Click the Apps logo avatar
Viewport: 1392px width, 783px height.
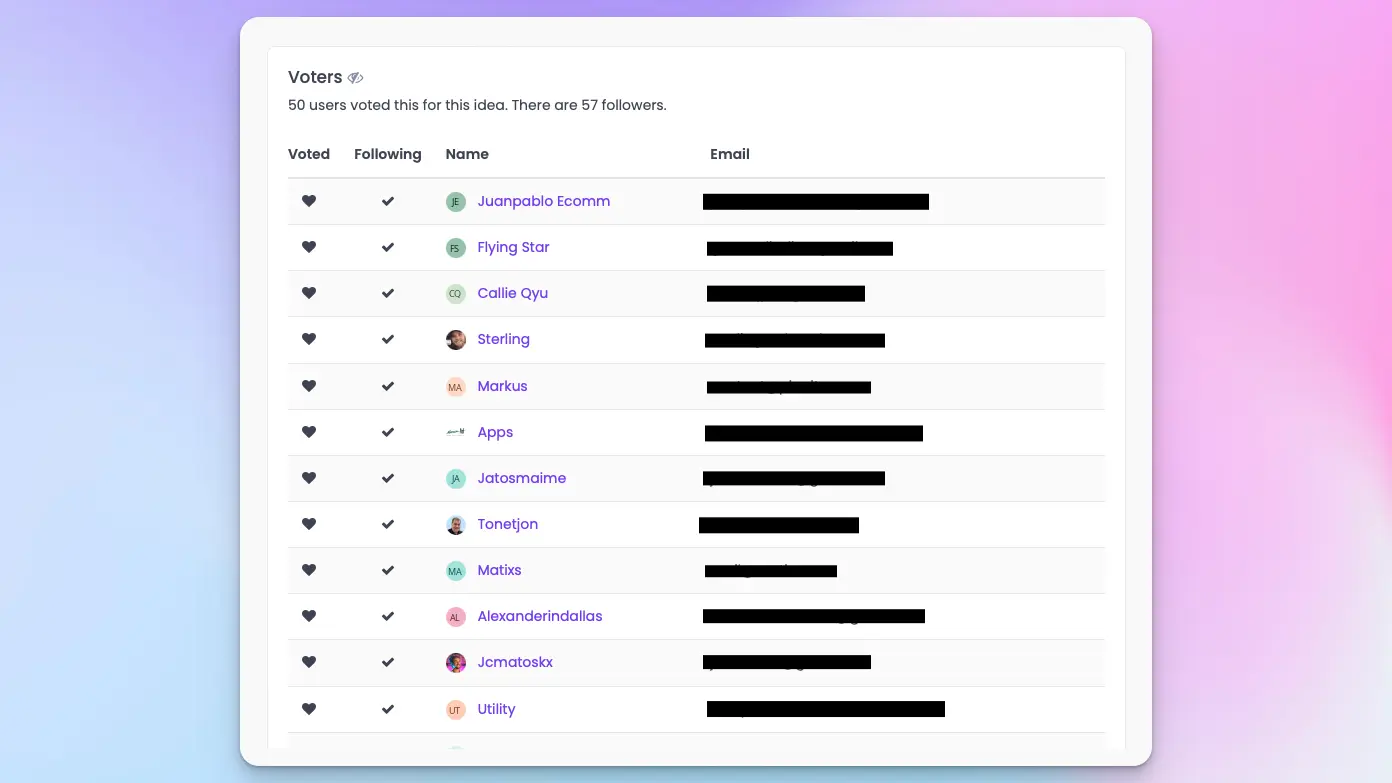tap(455, 432)
